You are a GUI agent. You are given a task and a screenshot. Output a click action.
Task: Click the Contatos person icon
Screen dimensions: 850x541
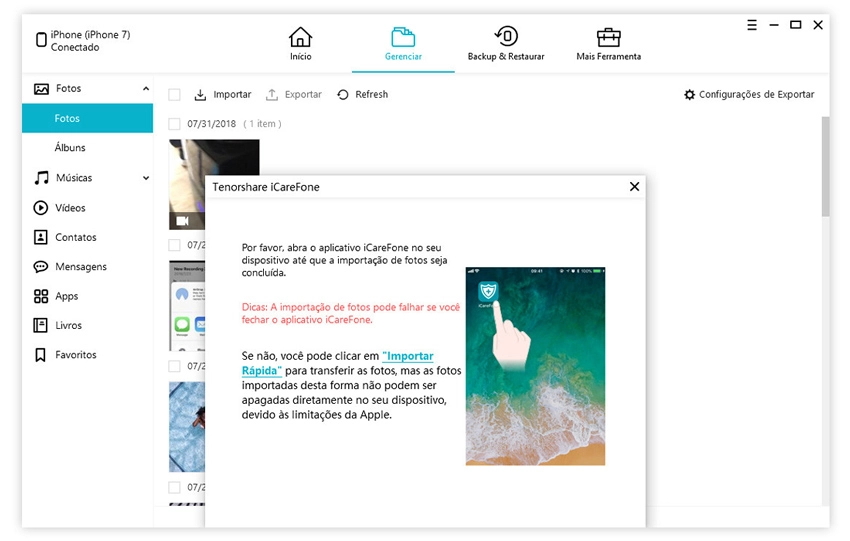coord(41,237)
